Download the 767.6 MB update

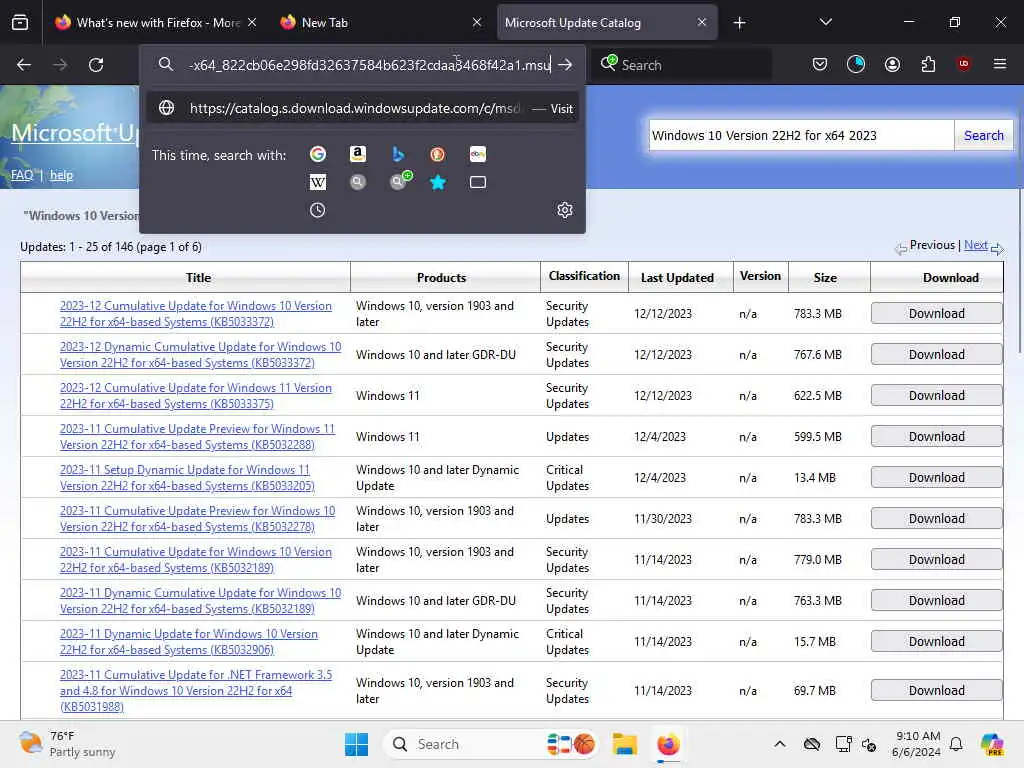tap(936, 355)
